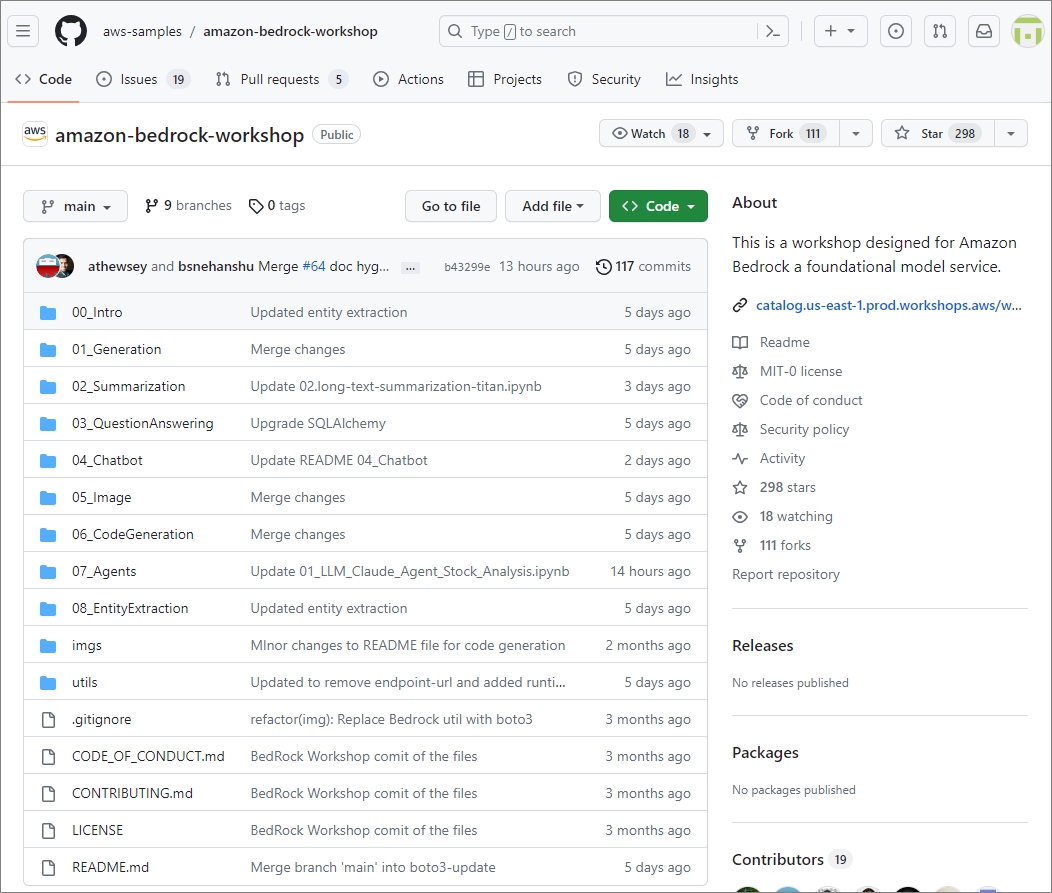Viewport: 1052px width, 893px height.
Task: Open the 06_CodeGeneration folder
Action: [133, 534]
